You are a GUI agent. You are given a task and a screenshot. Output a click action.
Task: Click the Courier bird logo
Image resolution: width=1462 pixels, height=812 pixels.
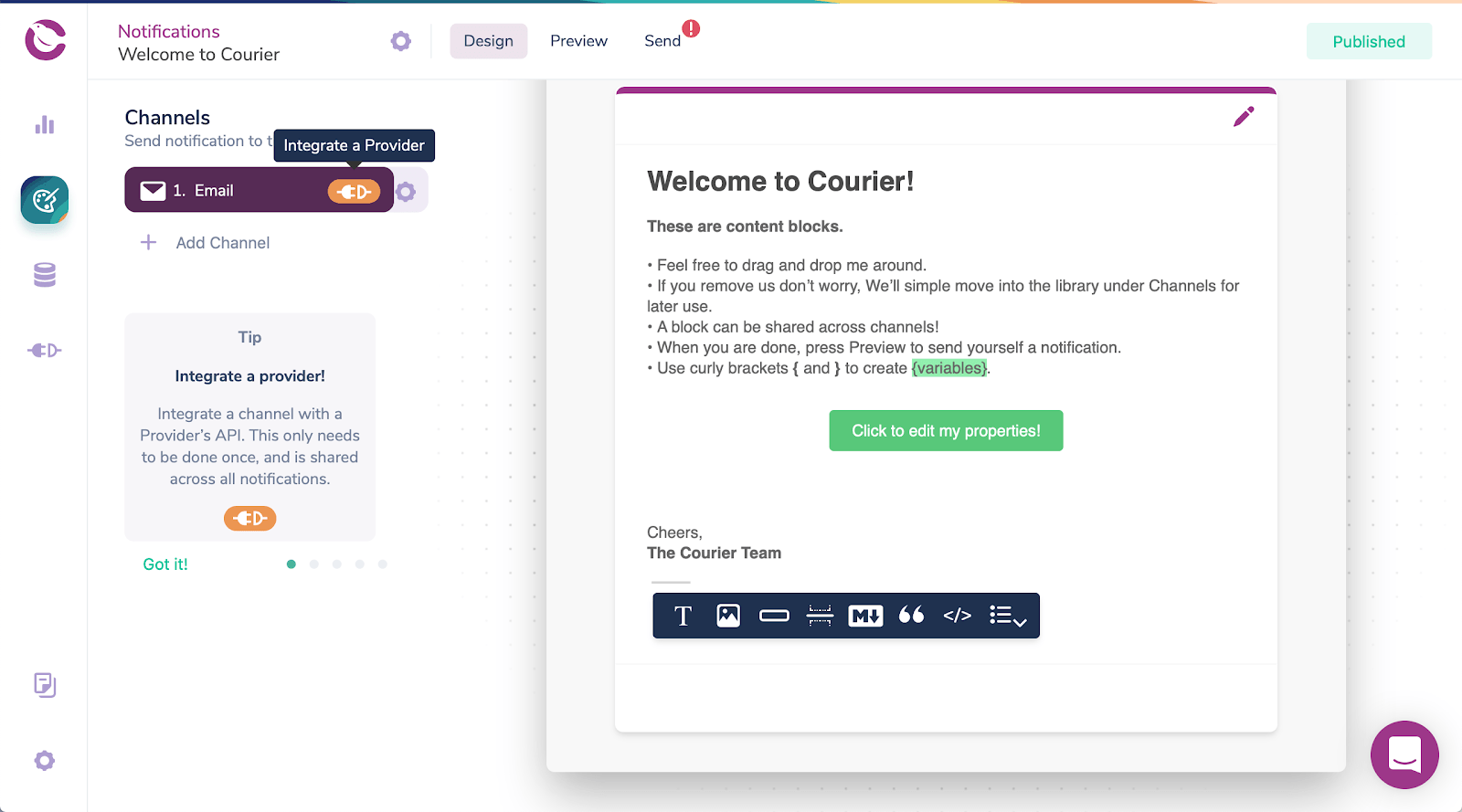(45, 40)
